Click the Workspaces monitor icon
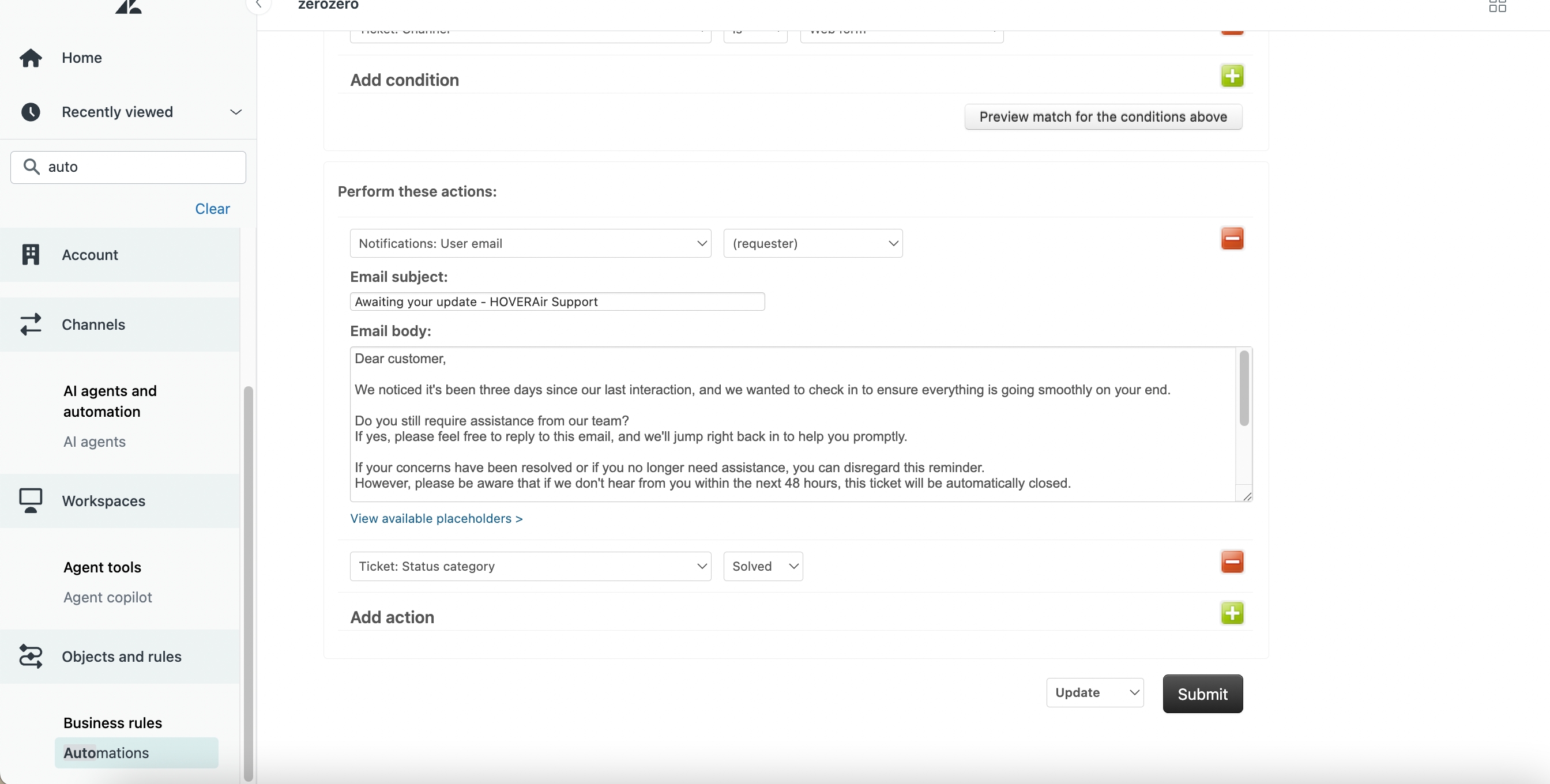Viewport: 1550px width, 784px height. [30, 500]
